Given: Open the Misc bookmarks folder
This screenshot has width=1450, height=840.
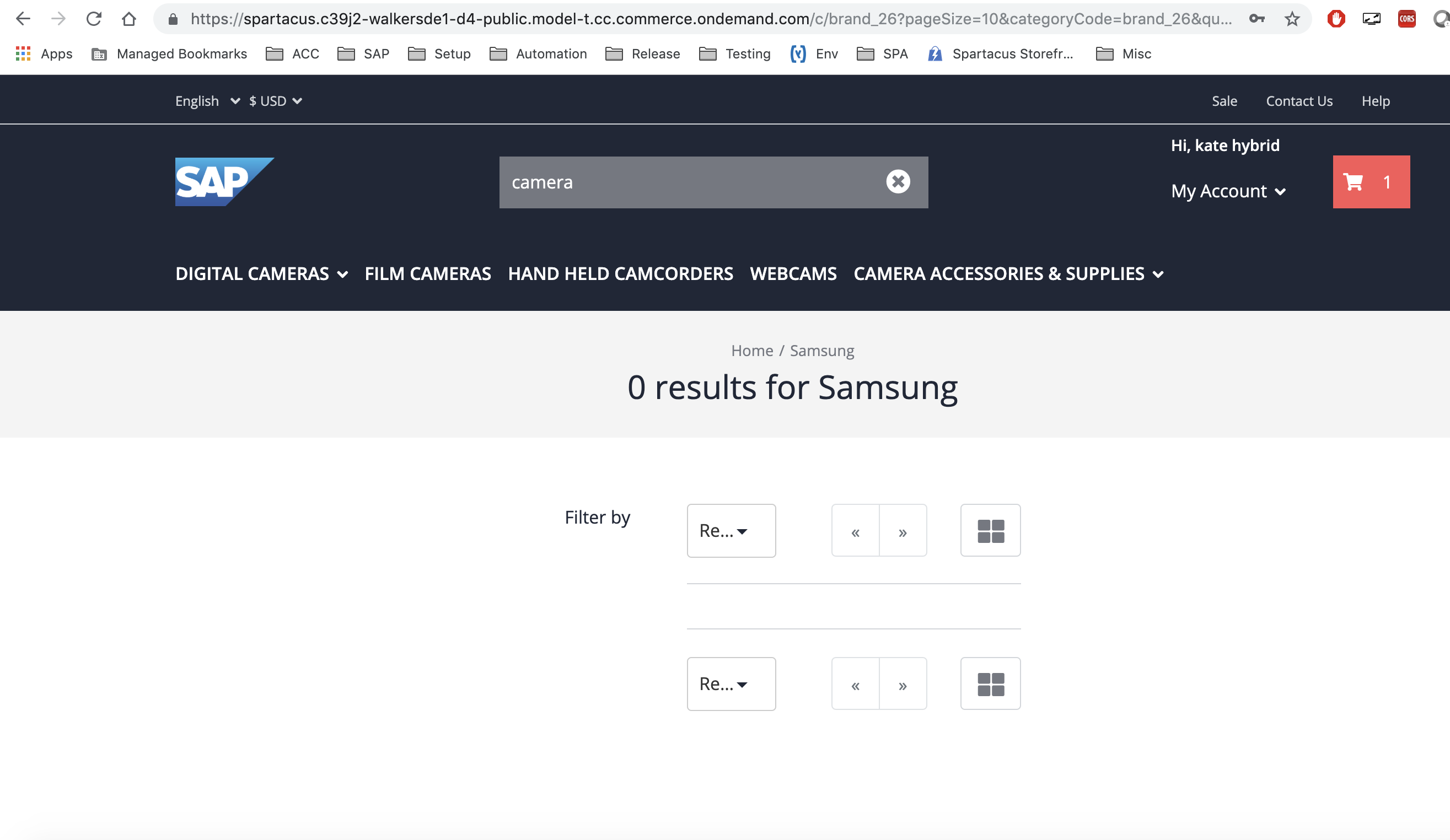Looking at the screenshot, I should click(x=1124, y=53).
